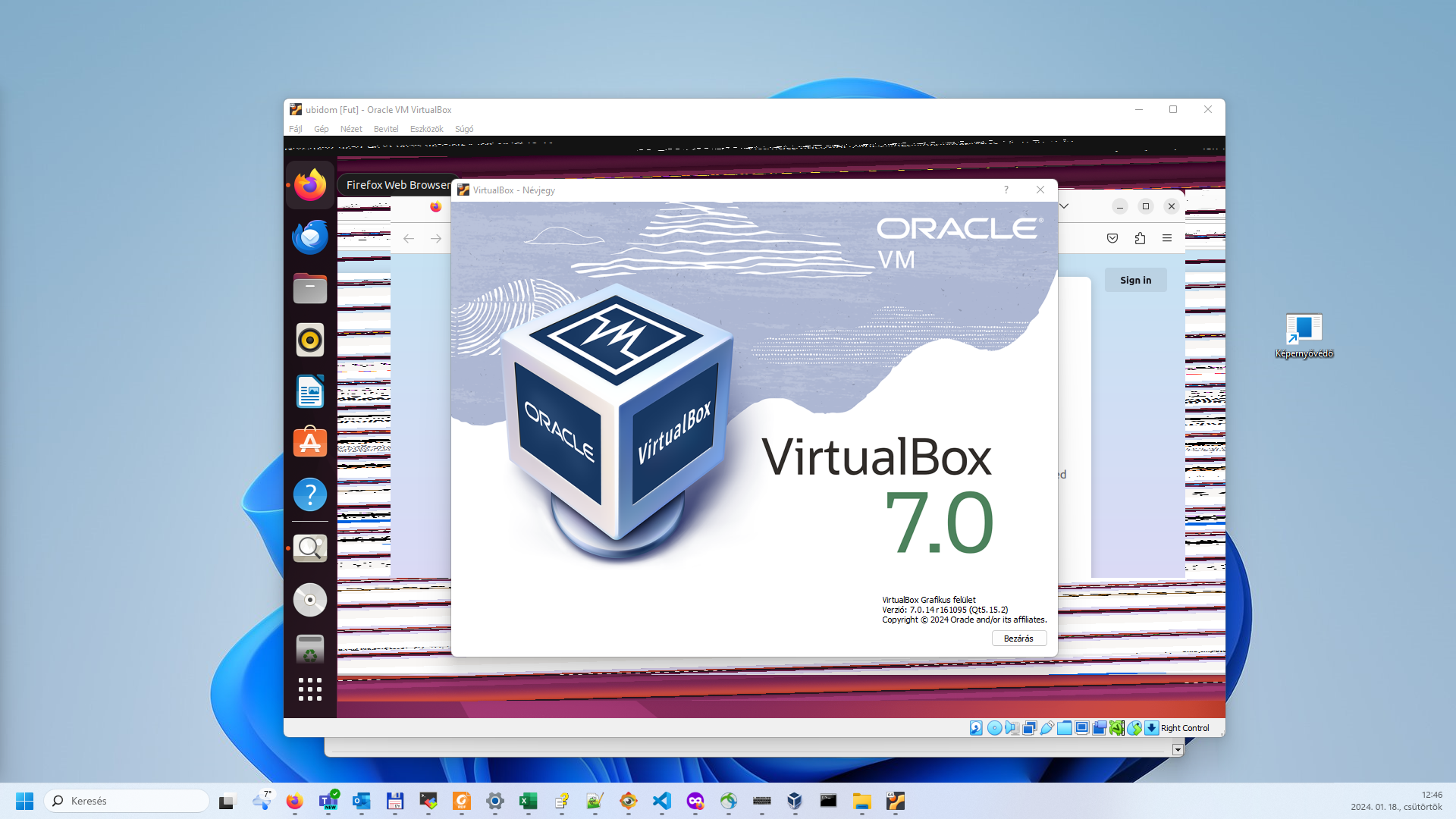The width and height of the screenshot is (1456, 819).
Task: Click the audio status icon
Action: tap(1012, 728)
